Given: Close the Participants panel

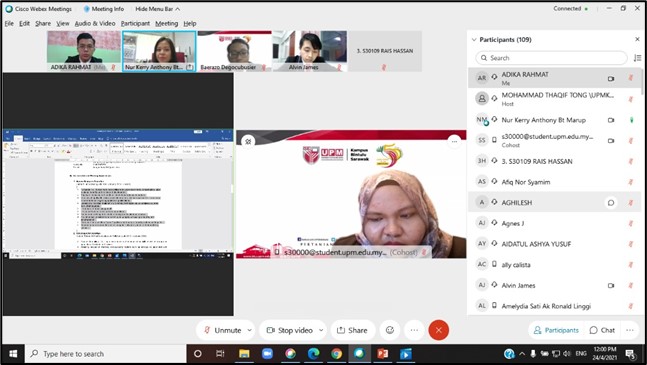Looking at the screenshot, I should pyautogui.click(x=637, y=39).
